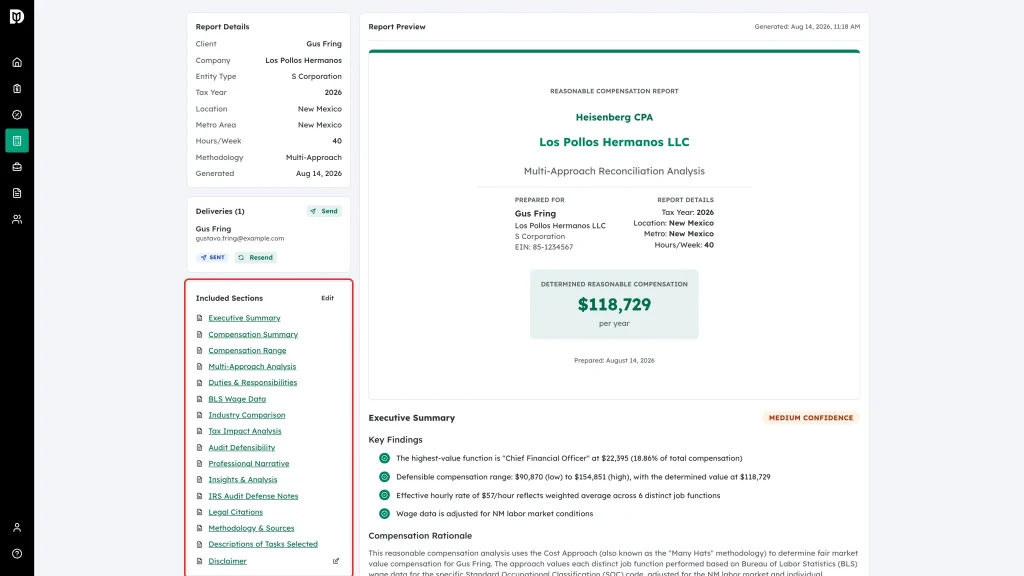Image resolution: width=1024 pixels, height=576 pixels.
Task: Click the Prepared: August 14, 2026 text
Action: coord(614,360)
